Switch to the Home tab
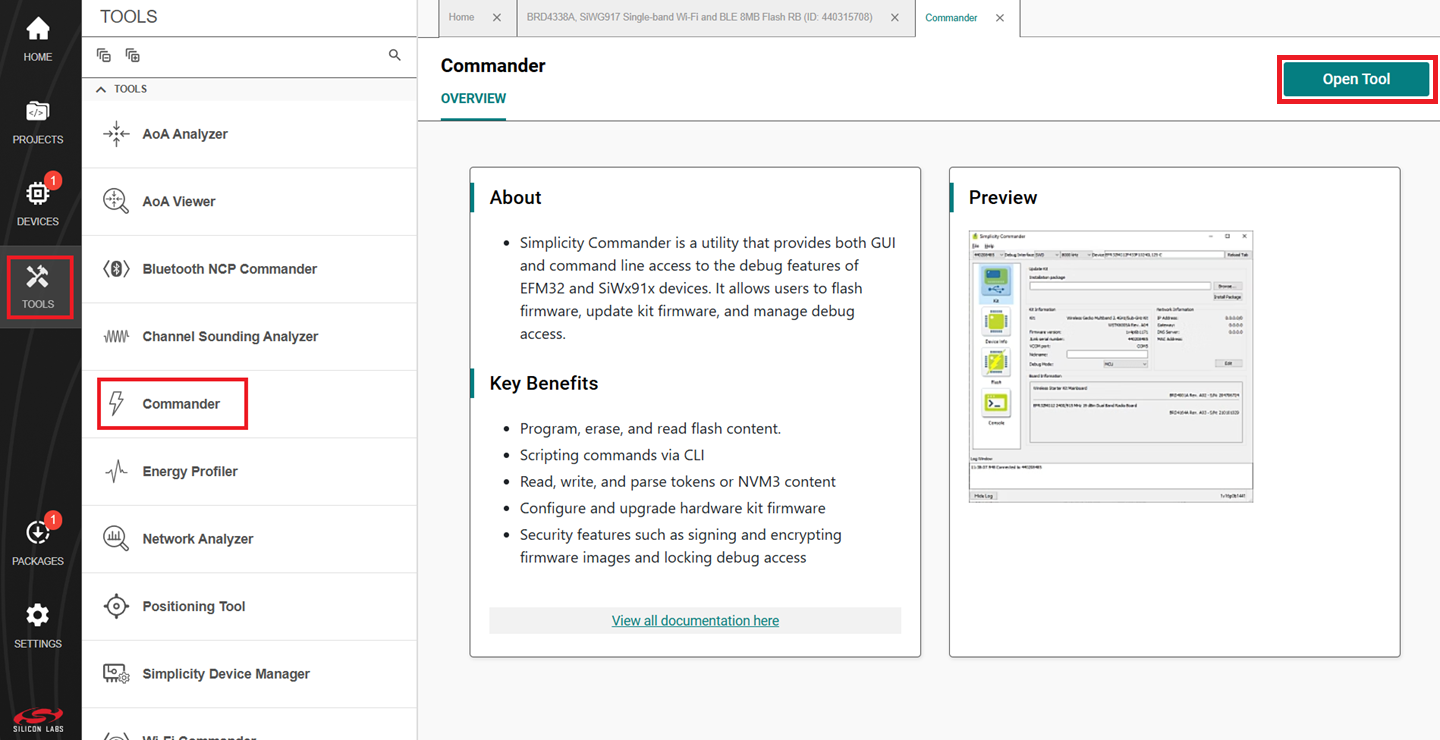This screenshot has width=1440, height=740. [461, 18]
